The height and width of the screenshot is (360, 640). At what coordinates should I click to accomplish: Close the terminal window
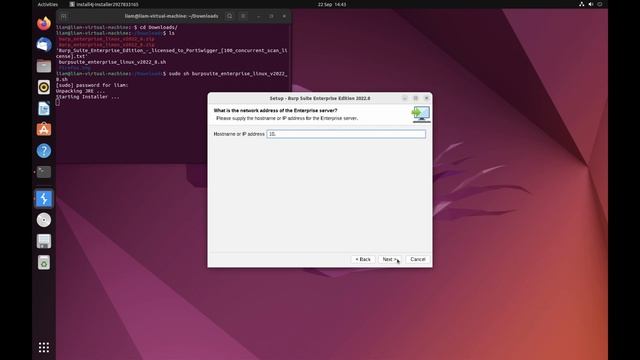coord(284,16)
